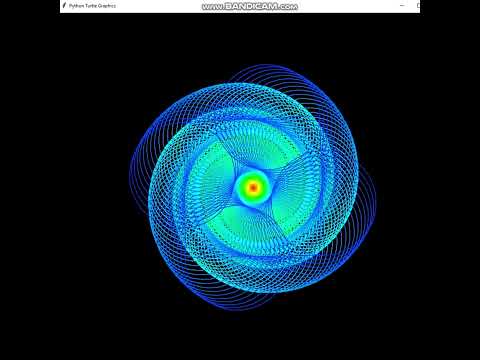
Task: Minimize the Python Turtle Graphics window
Action: (x=402, y=5)
